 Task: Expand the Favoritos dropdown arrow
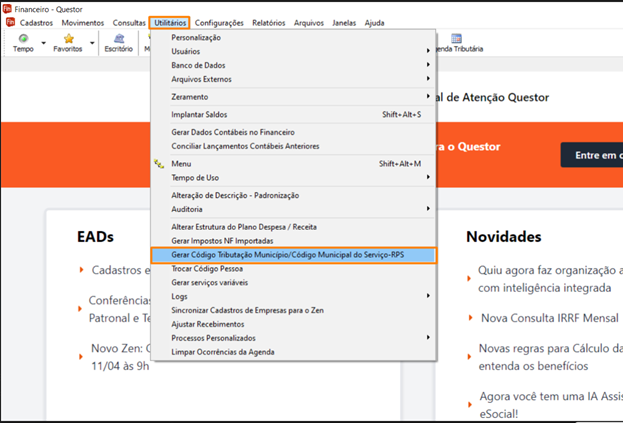[92, 43]
